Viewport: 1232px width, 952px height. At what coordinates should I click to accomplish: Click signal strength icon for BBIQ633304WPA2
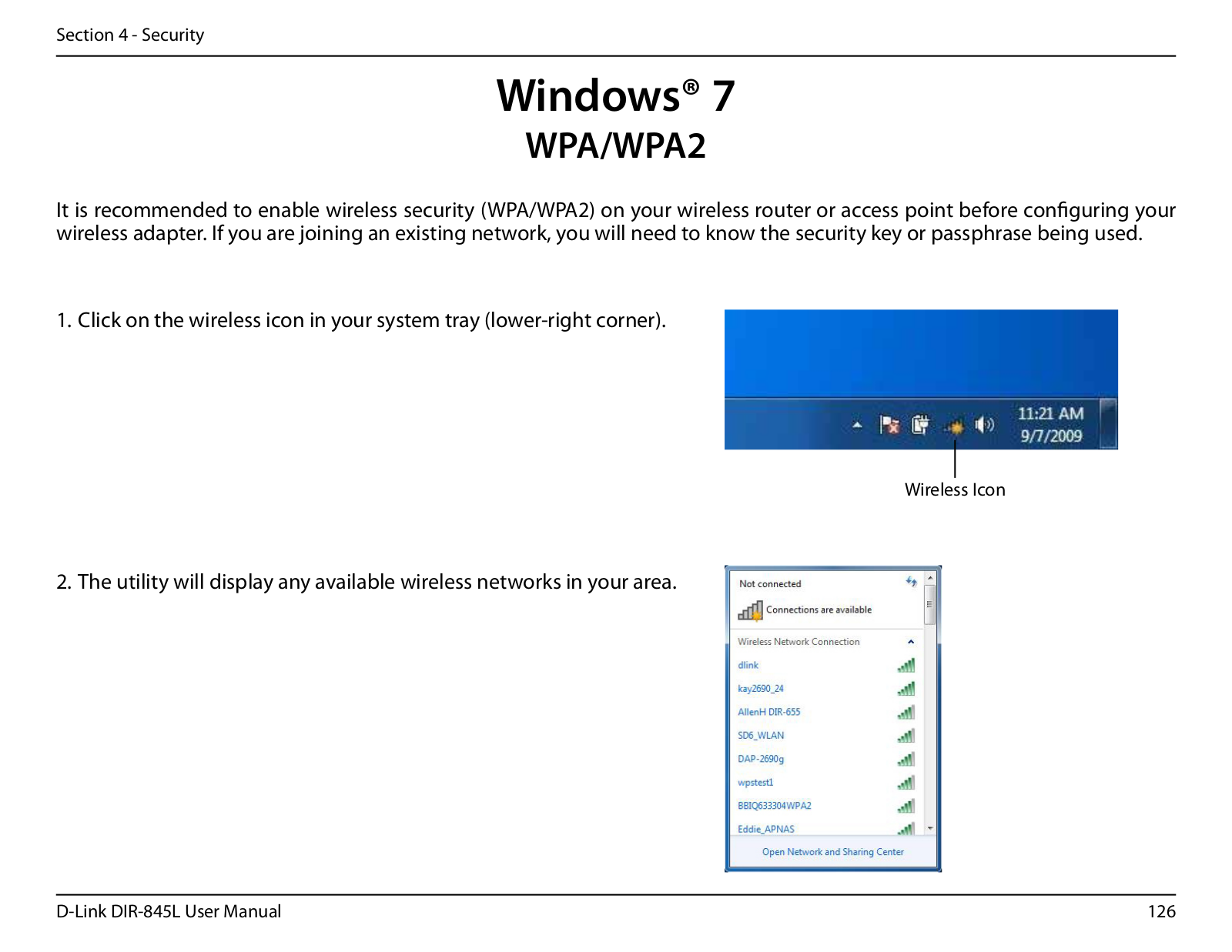906,806
